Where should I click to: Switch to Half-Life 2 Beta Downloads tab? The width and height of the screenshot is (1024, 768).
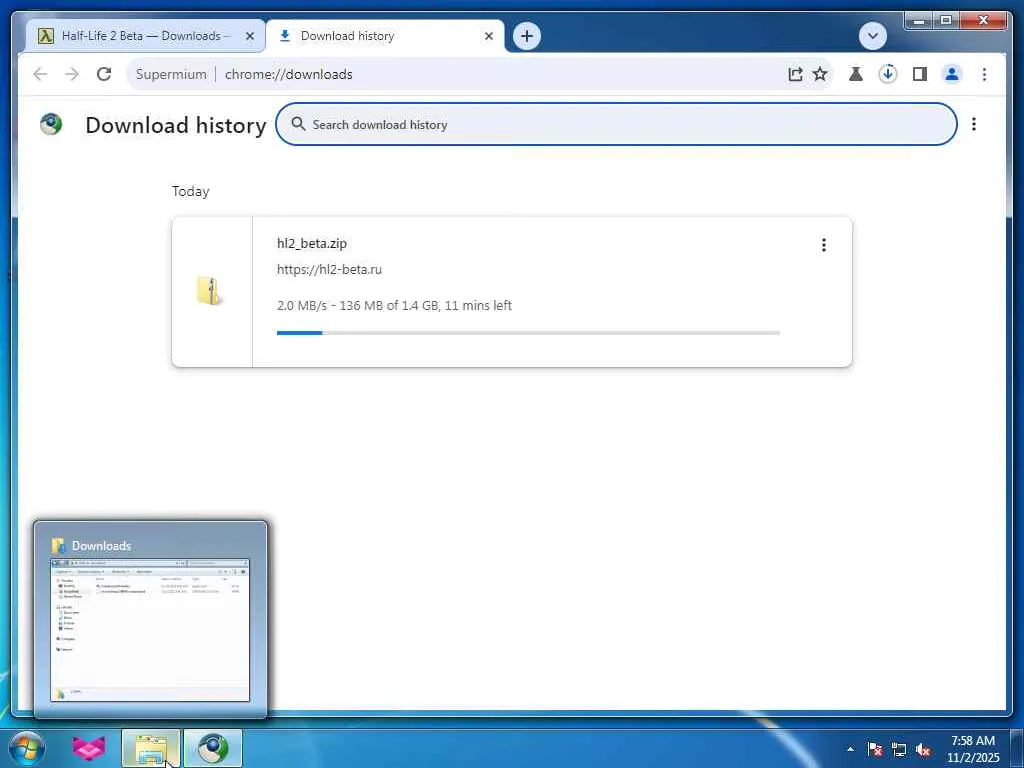(145, 36)
